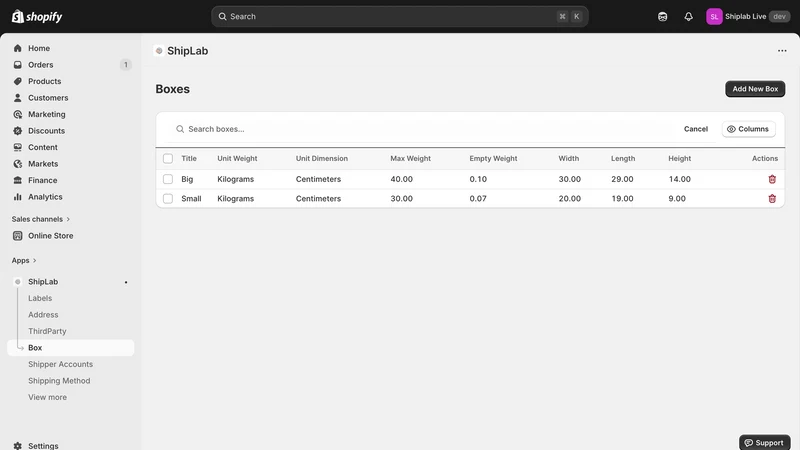Toggle the select-all boxes checkbox
Viewport: 800px width, 450px height.
pyautogui.click(x=168, y=159)
